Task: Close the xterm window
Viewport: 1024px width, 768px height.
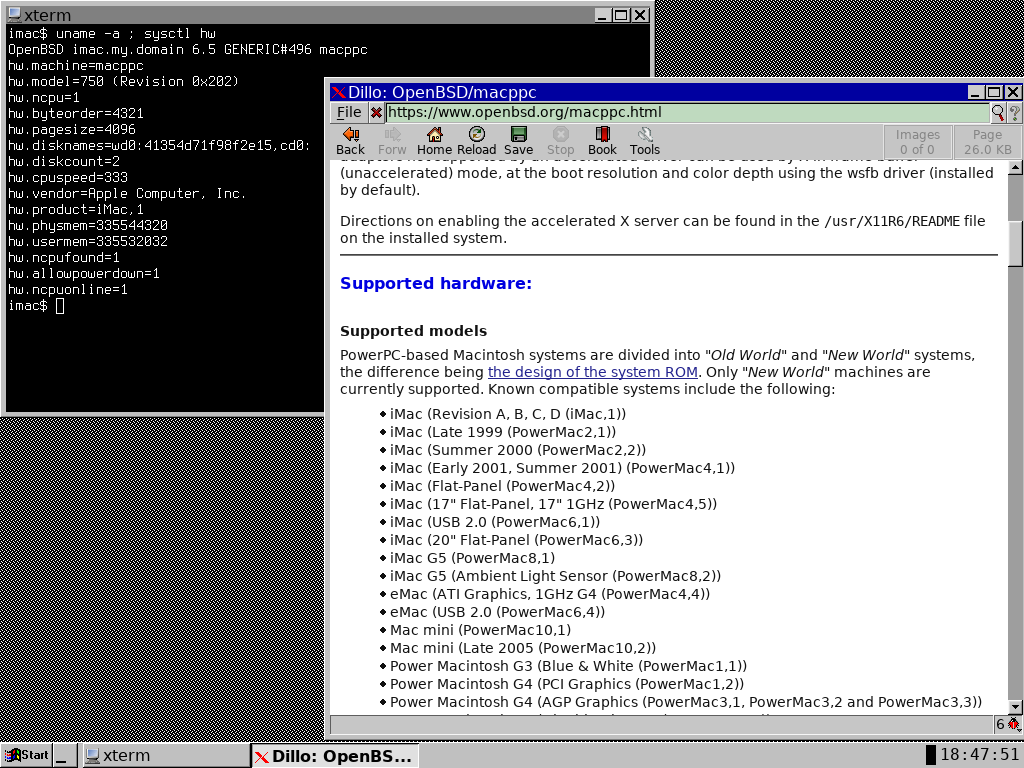Action: coord(641,15)
